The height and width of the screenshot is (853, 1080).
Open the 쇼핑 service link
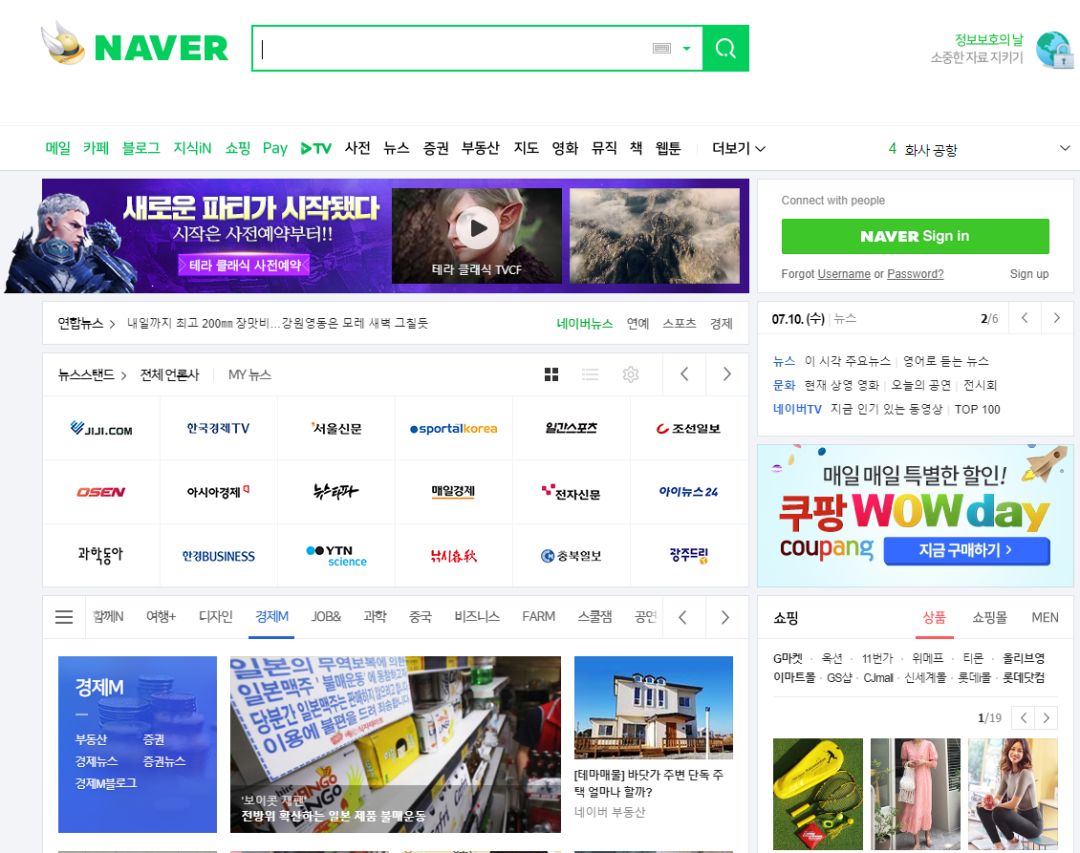point(238,148)
